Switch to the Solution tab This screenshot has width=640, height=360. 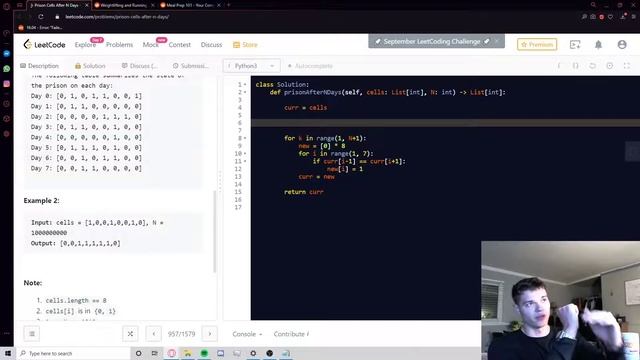pyautogui.click(x=90, y=66)
